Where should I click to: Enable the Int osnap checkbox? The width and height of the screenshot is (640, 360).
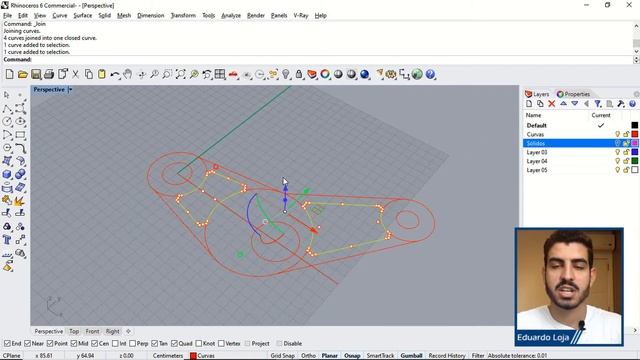click(116, 344)
